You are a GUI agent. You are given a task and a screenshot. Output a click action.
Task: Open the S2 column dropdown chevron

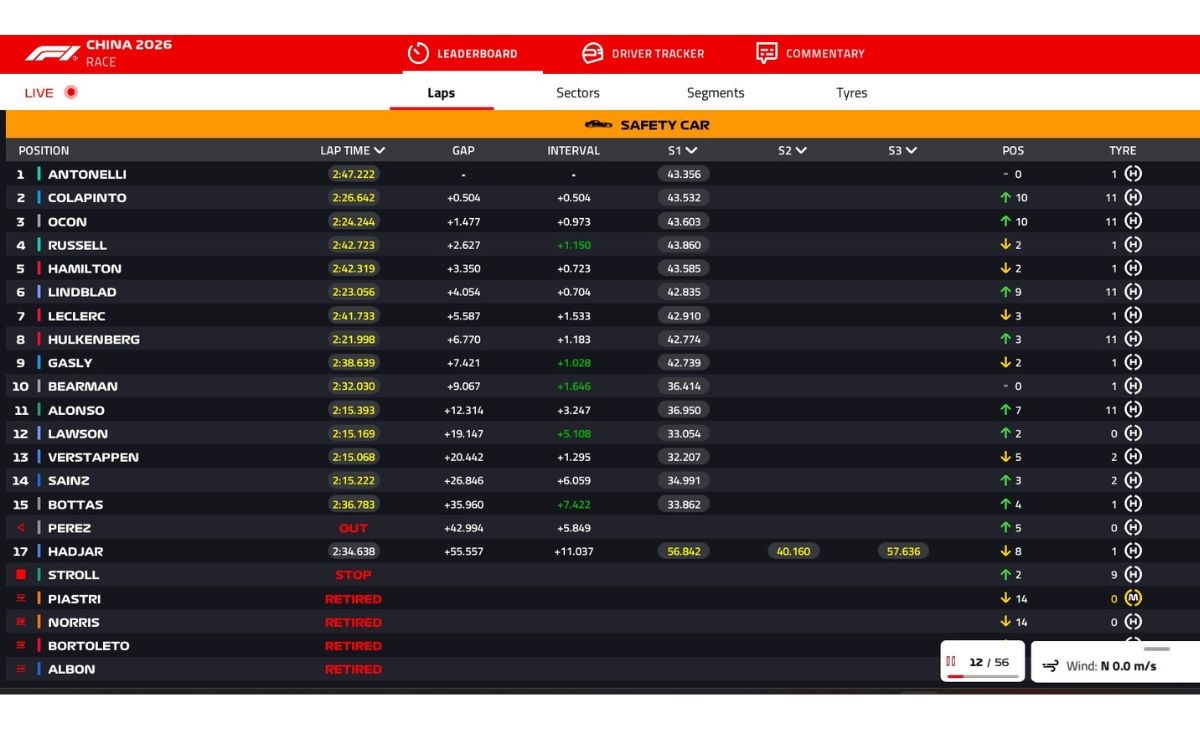(801, 151)
